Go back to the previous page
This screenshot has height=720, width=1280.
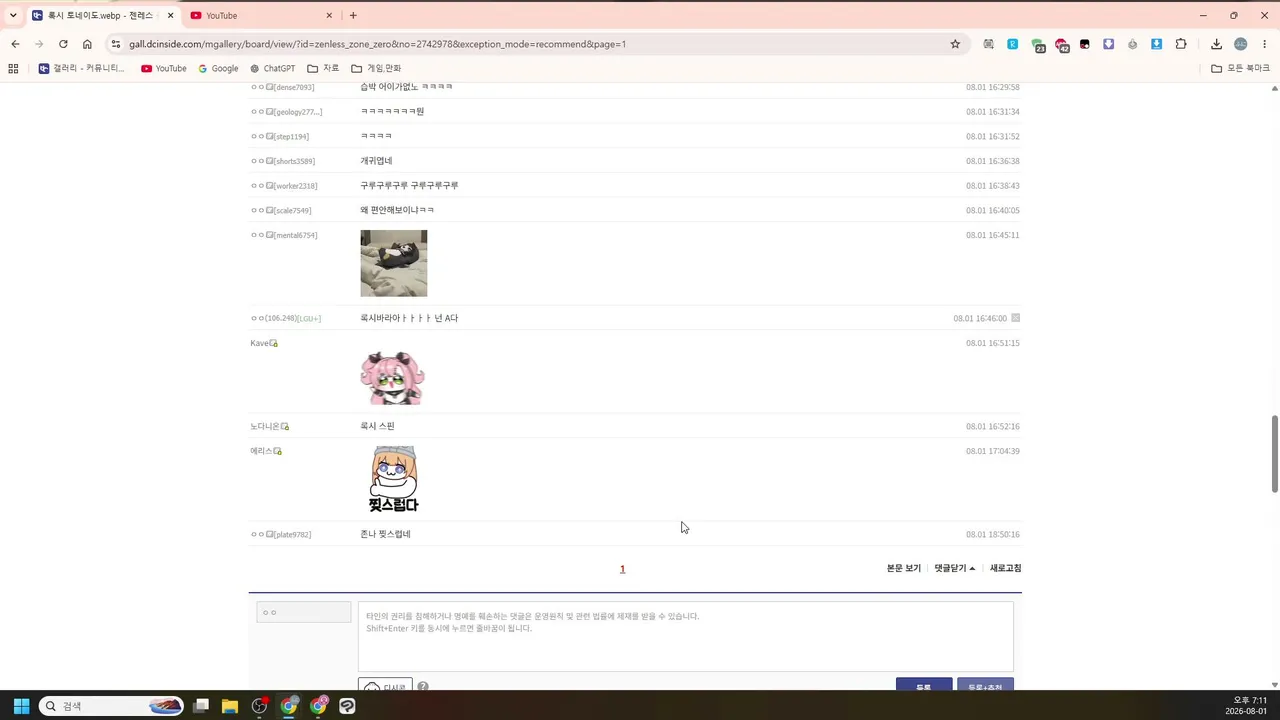coord(15,44)
